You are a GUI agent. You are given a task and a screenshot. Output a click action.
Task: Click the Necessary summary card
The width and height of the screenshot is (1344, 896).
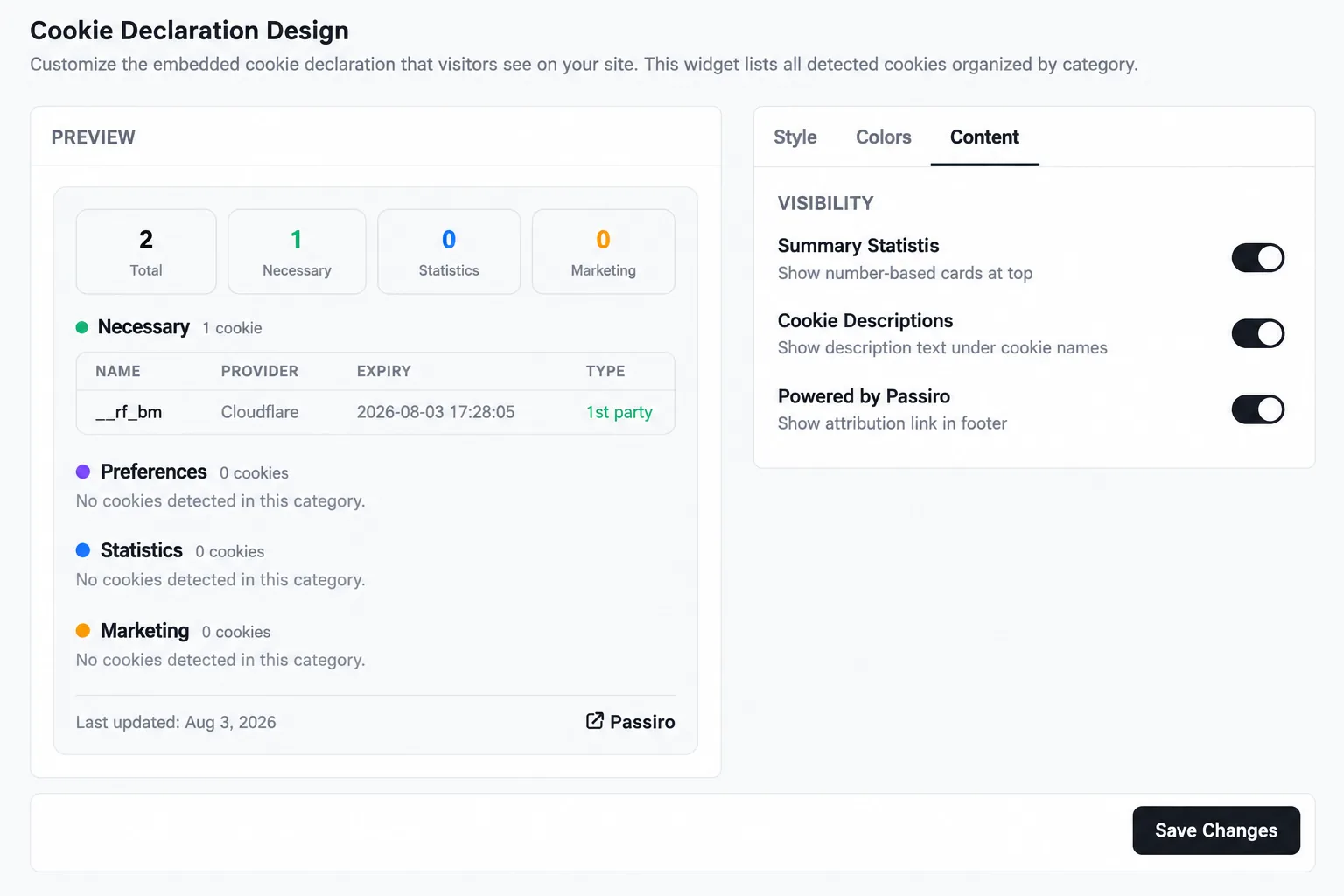(297, 251)
